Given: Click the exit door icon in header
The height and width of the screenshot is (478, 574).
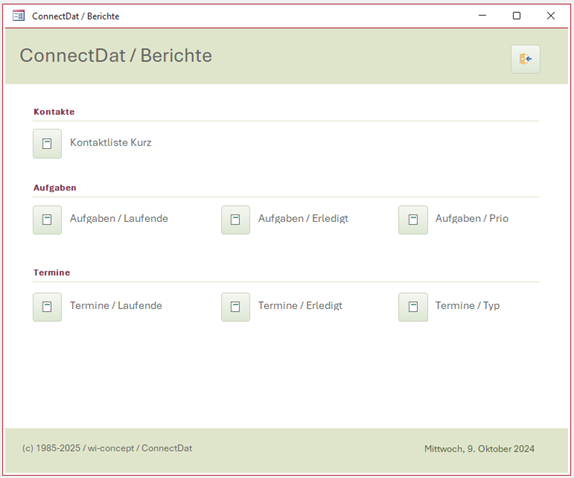Looking at the screenshot, I should (x=525, y=59).
